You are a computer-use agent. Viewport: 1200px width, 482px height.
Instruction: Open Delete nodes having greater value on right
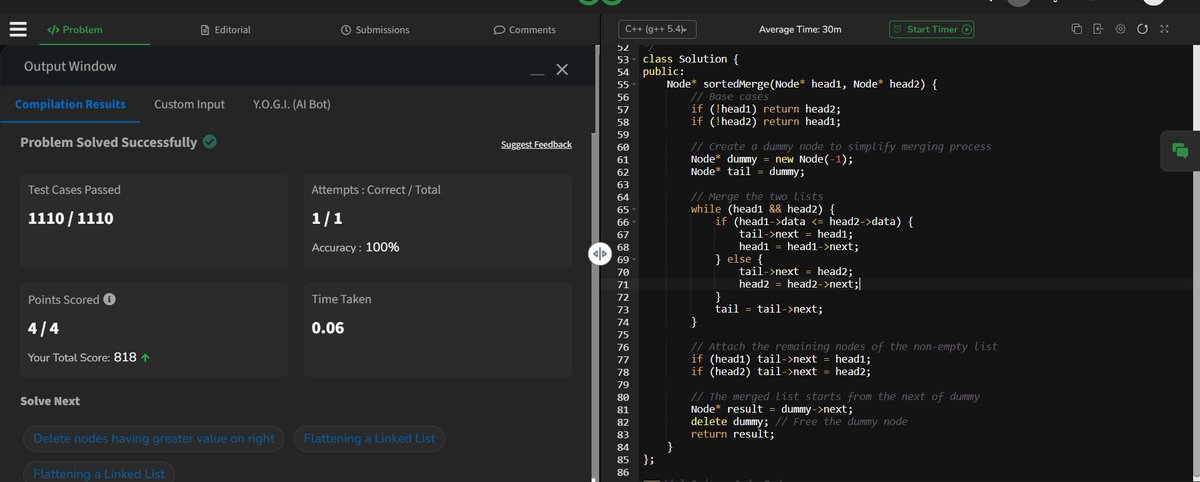(154, 439)
